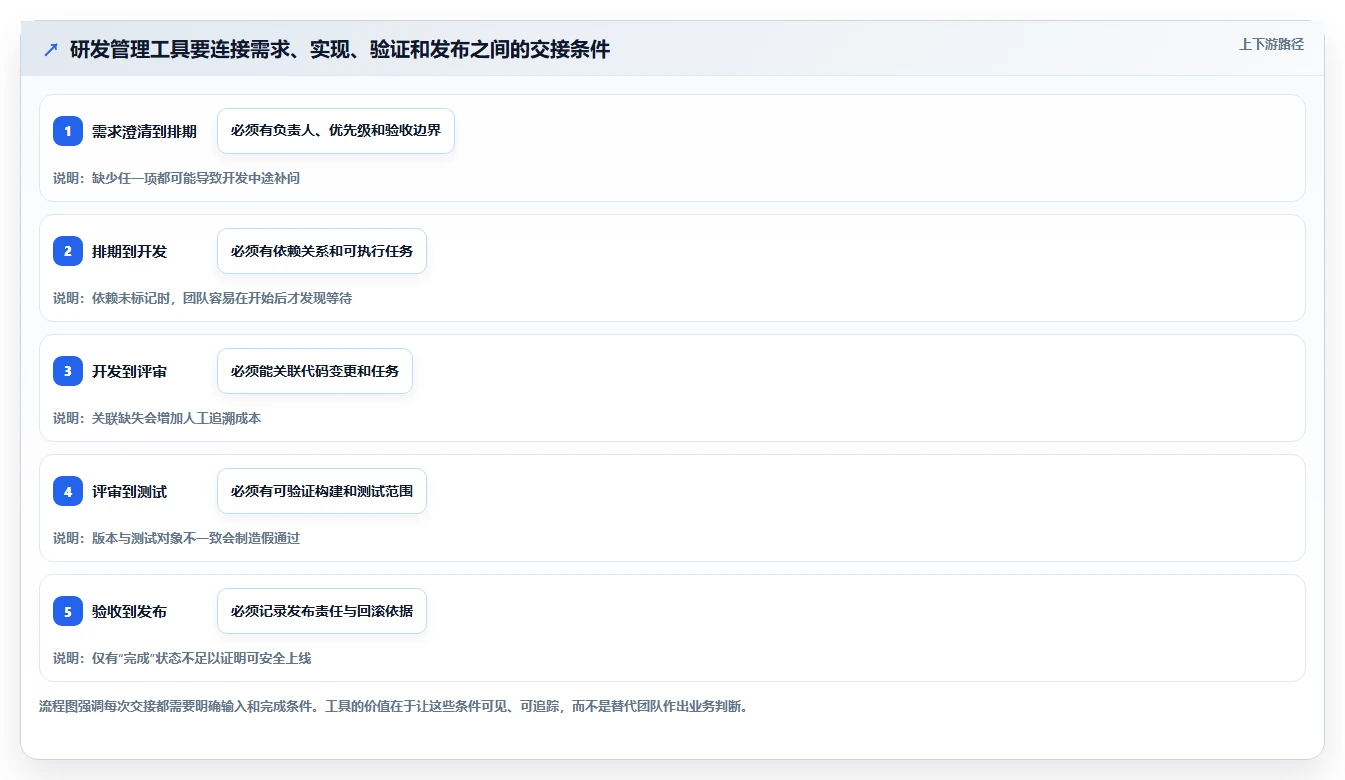The image size is (1345, 780).
Task: Click the note 缺少任一项都可能导致开发中途补问
Action: tap(176, 178)
